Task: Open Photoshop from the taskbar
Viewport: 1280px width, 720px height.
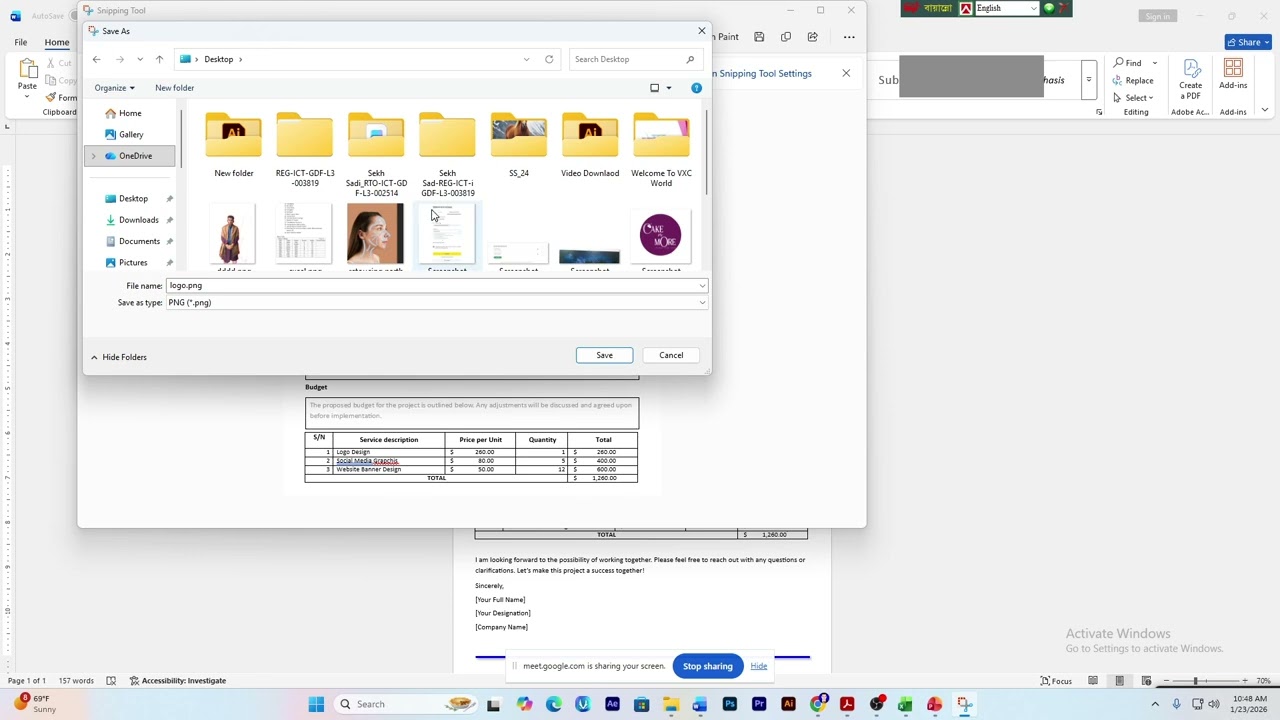Action: [x=730, y=704]
